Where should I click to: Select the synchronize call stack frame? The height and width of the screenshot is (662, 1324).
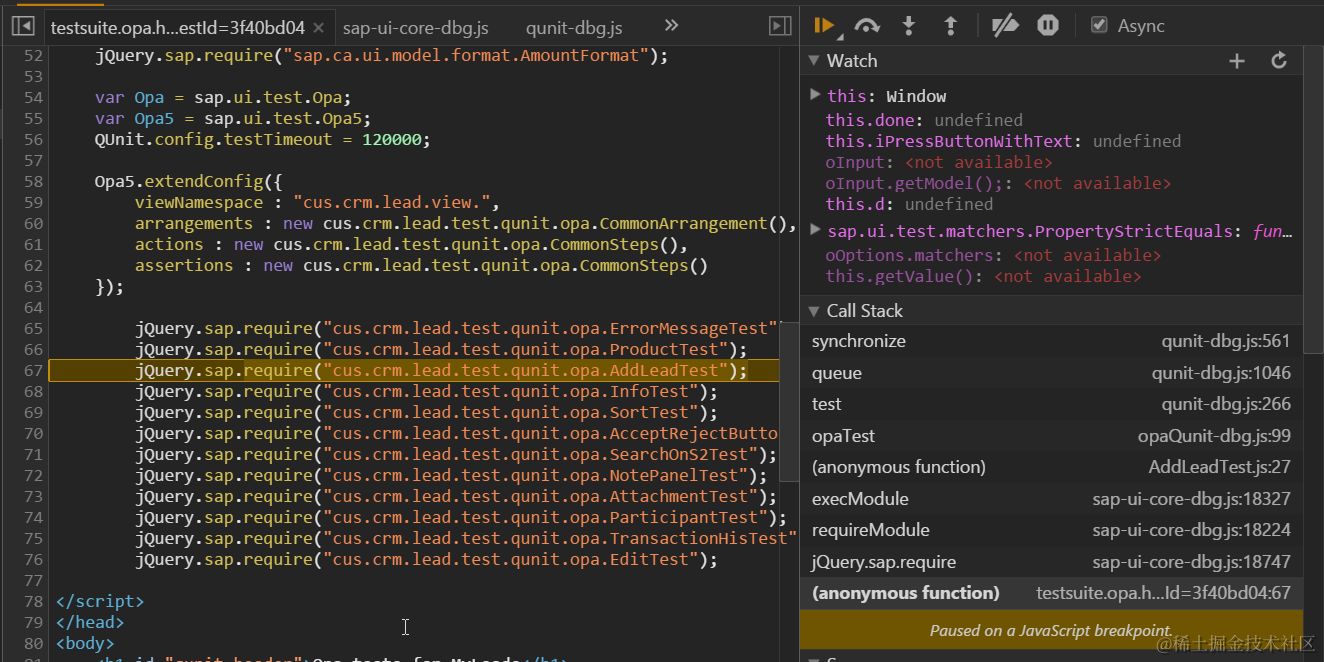1052,341
